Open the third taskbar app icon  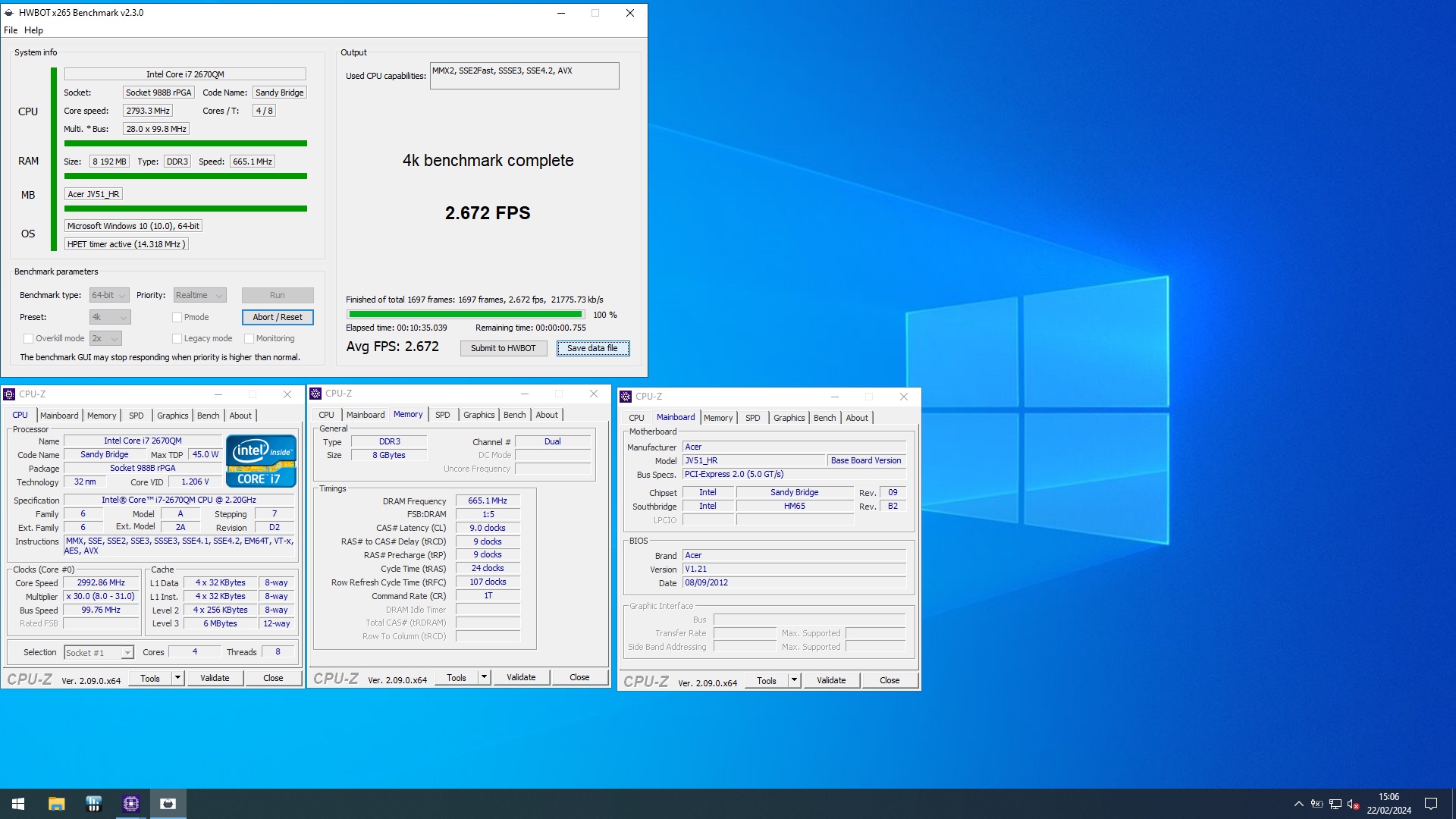click(x=93, y=804)
